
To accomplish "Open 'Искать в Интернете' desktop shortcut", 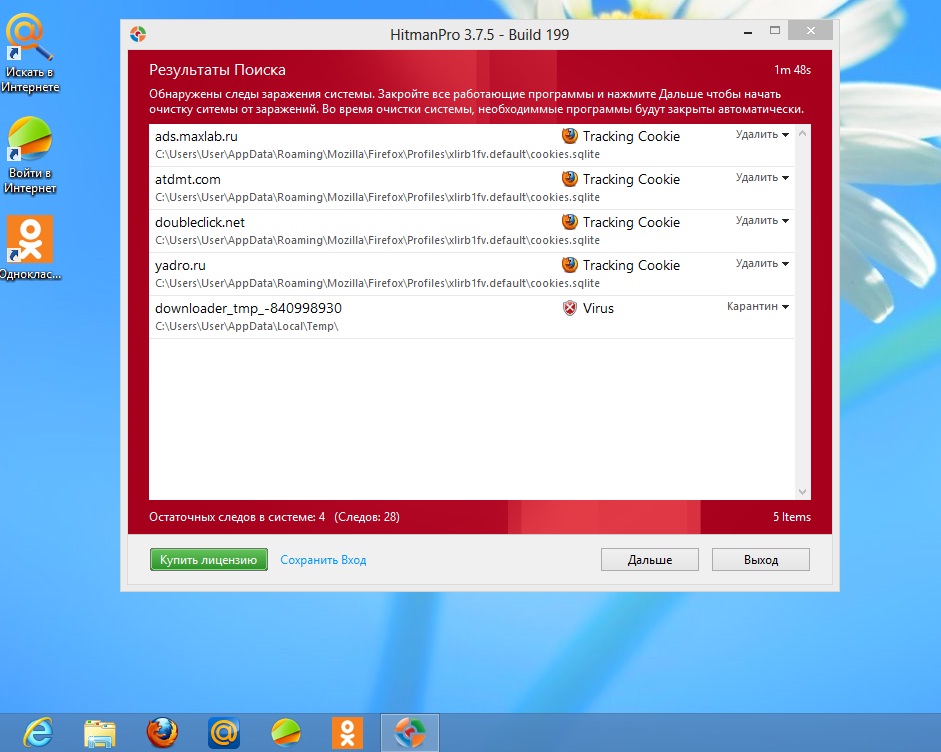I will (30, 54).
